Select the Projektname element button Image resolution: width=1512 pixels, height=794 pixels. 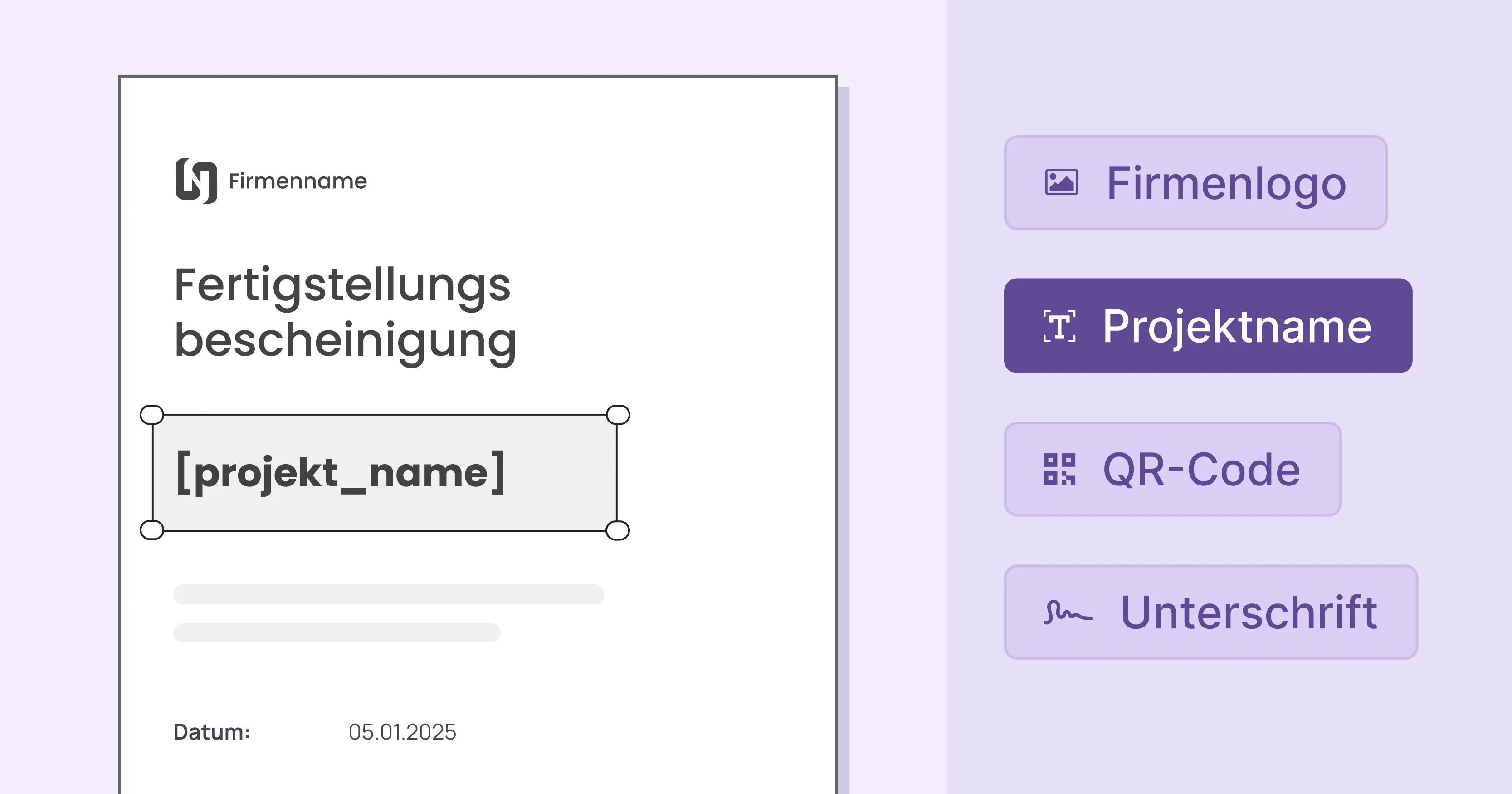1207,326
